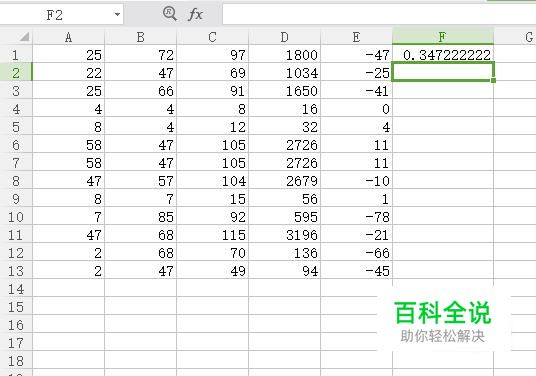Select row 17 header
The image size is (536, 376).
pos(16,343)
